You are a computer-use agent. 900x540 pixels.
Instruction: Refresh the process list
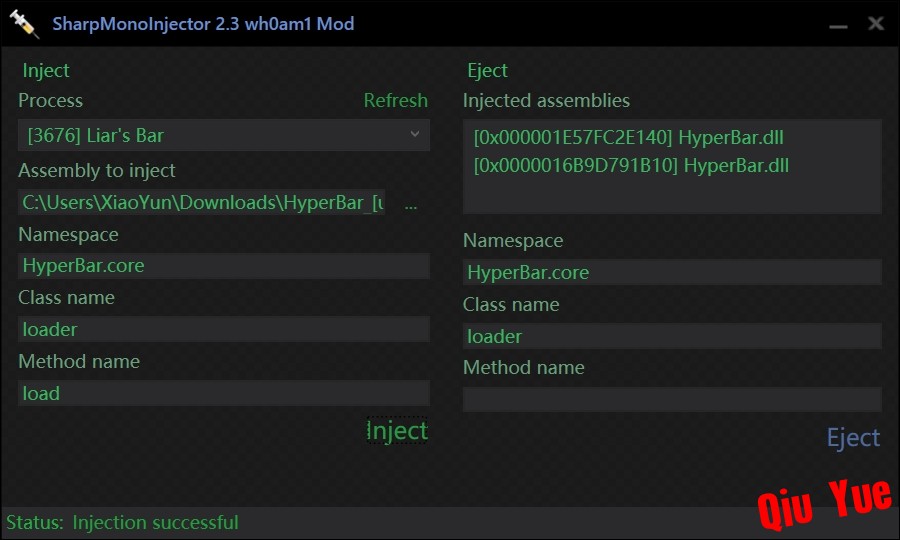(395, 100)
